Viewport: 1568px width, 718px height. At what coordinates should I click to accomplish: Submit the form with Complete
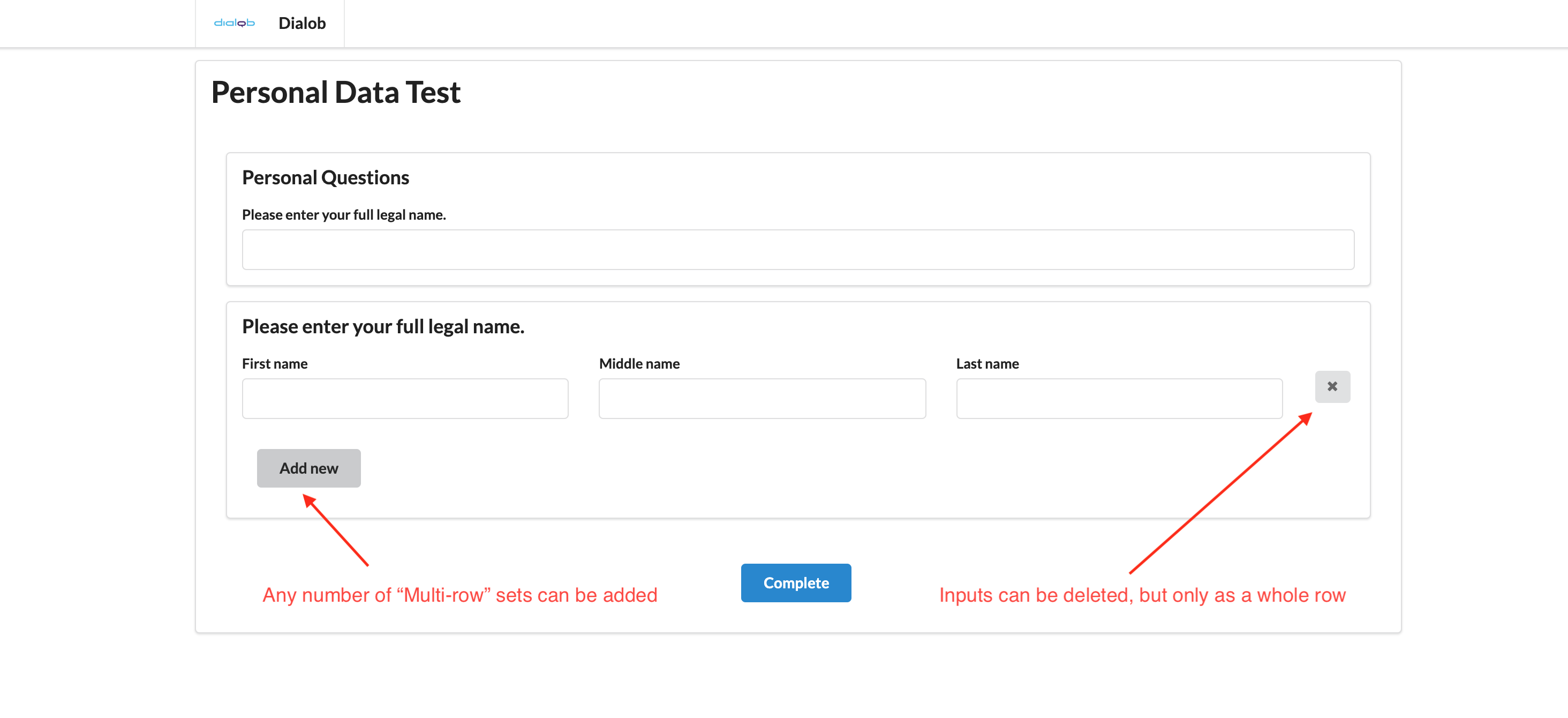[796, 582]
